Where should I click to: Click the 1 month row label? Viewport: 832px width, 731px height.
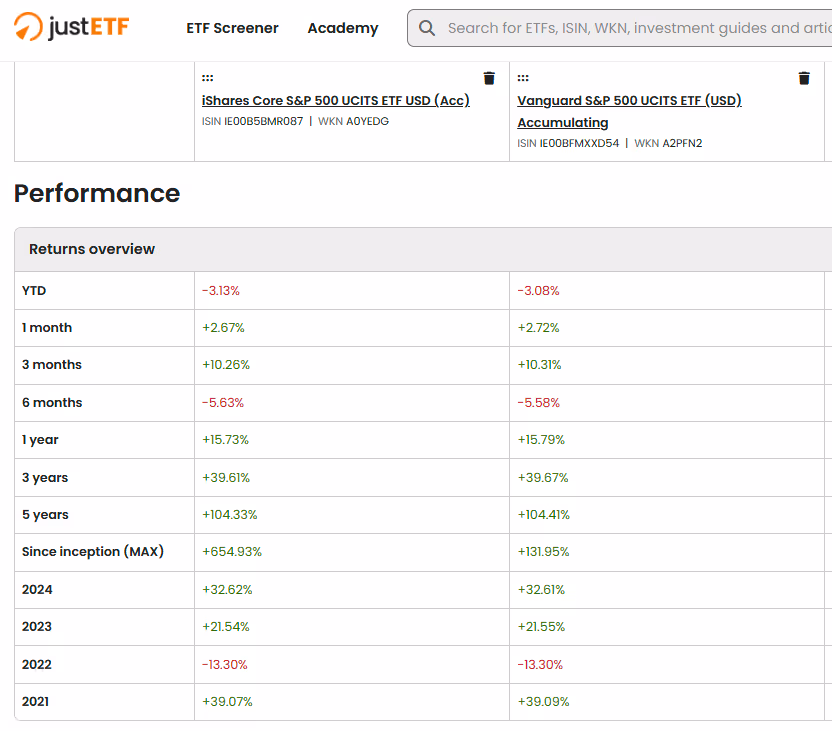coord(47,328)
